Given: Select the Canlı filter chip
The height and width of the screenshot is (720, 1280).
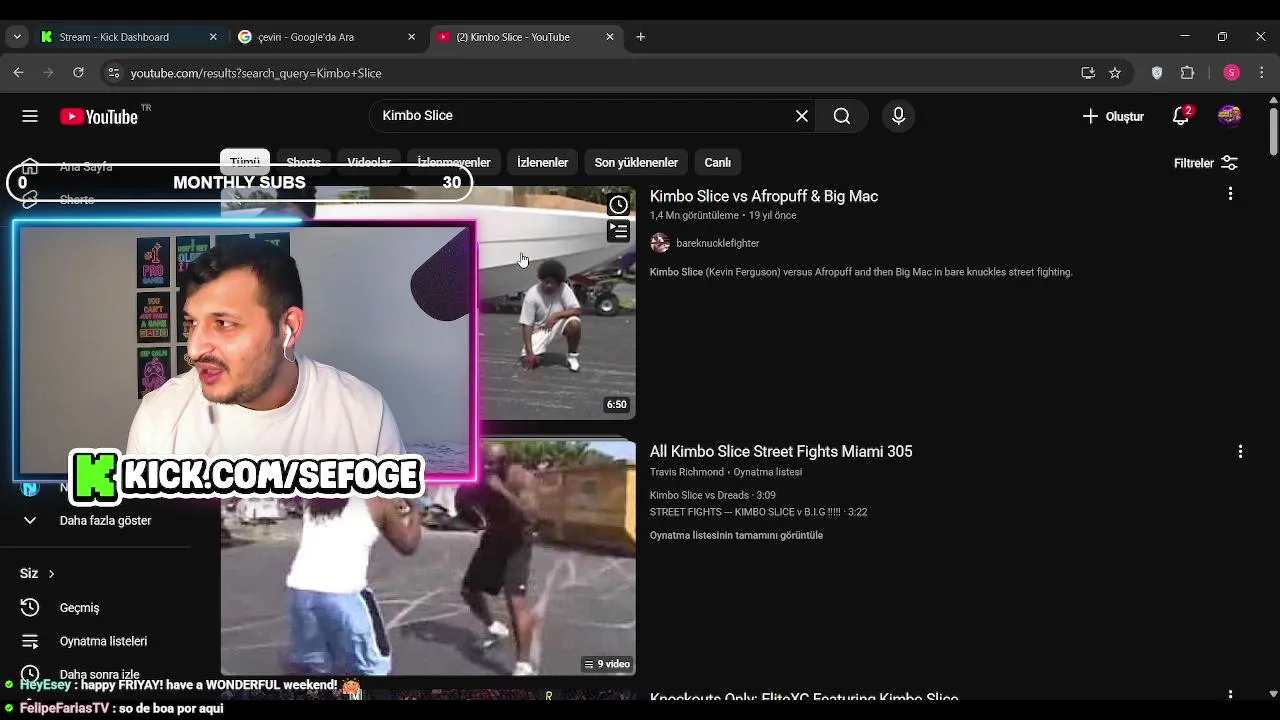Looking at the screenshot, I should tap(717, 163).
